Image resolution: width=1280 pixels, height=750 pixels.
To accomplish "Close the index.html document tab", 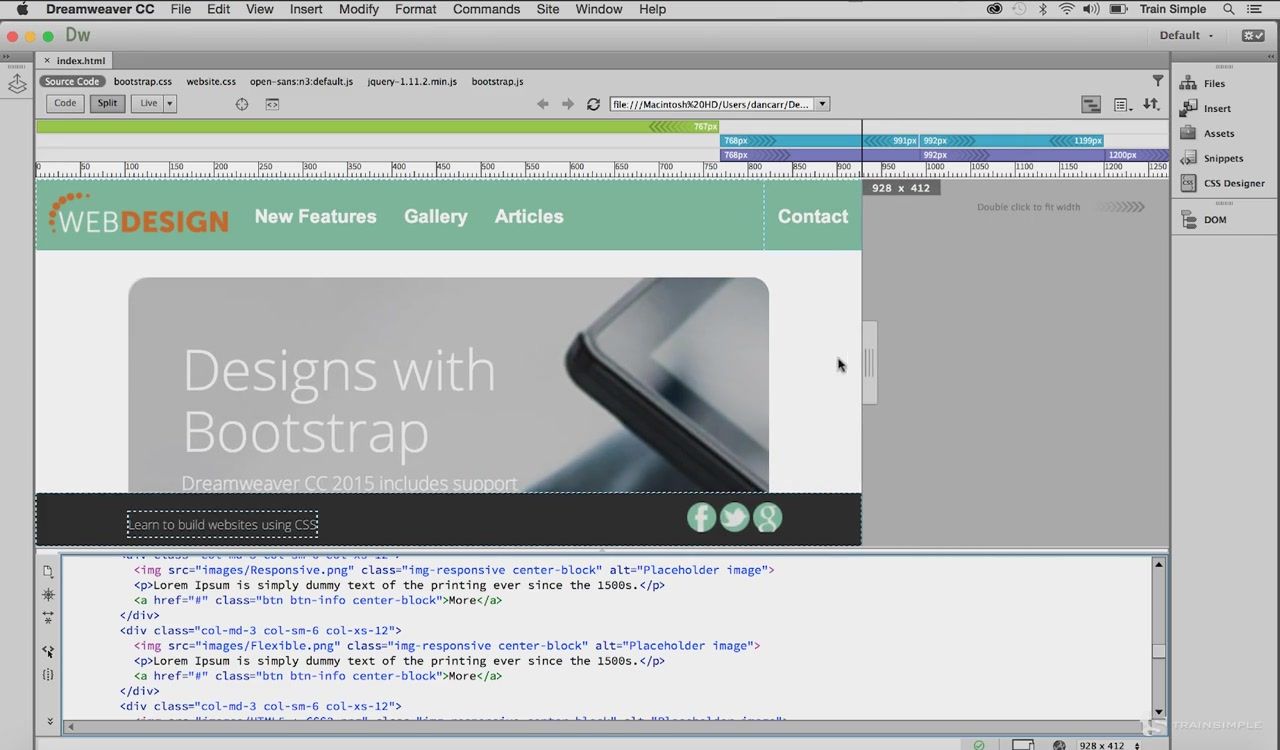I will coord(46,61).
